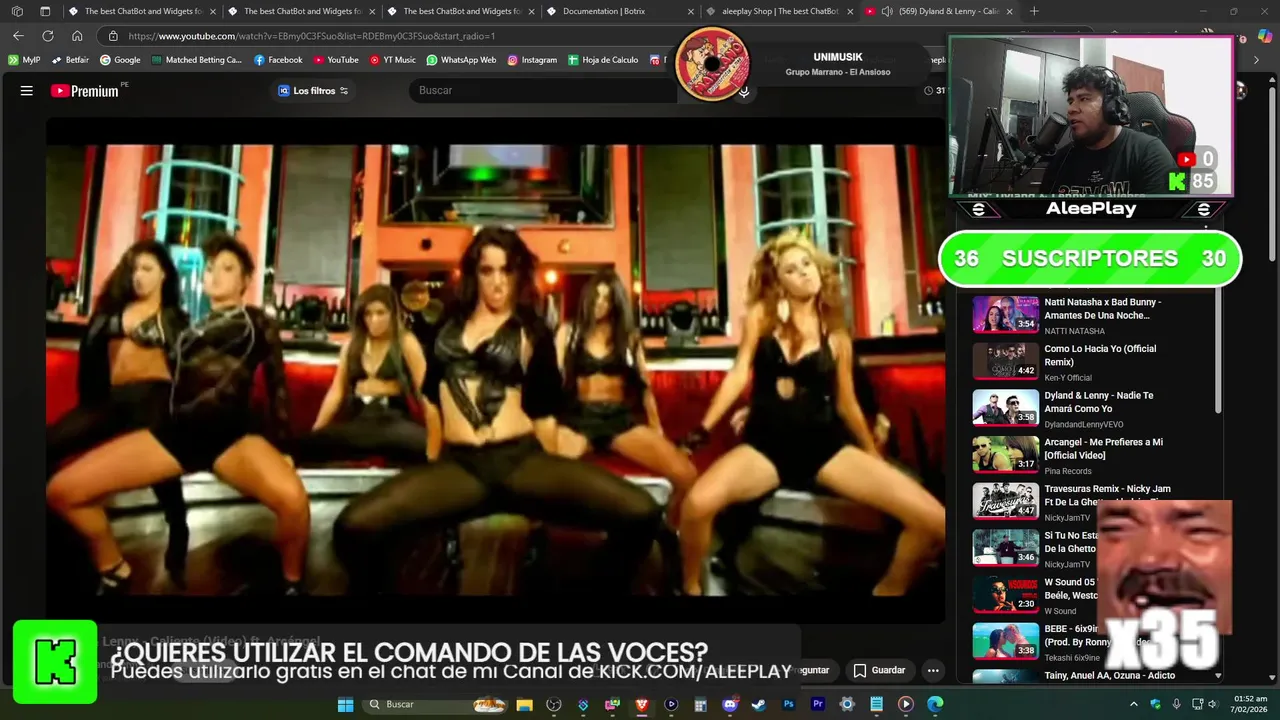The width and height of the screenshot is (1280, 720).
Task: Open the 'BEBE - 6ix9ine' video thumbnail
Action: pos(1006,641)
